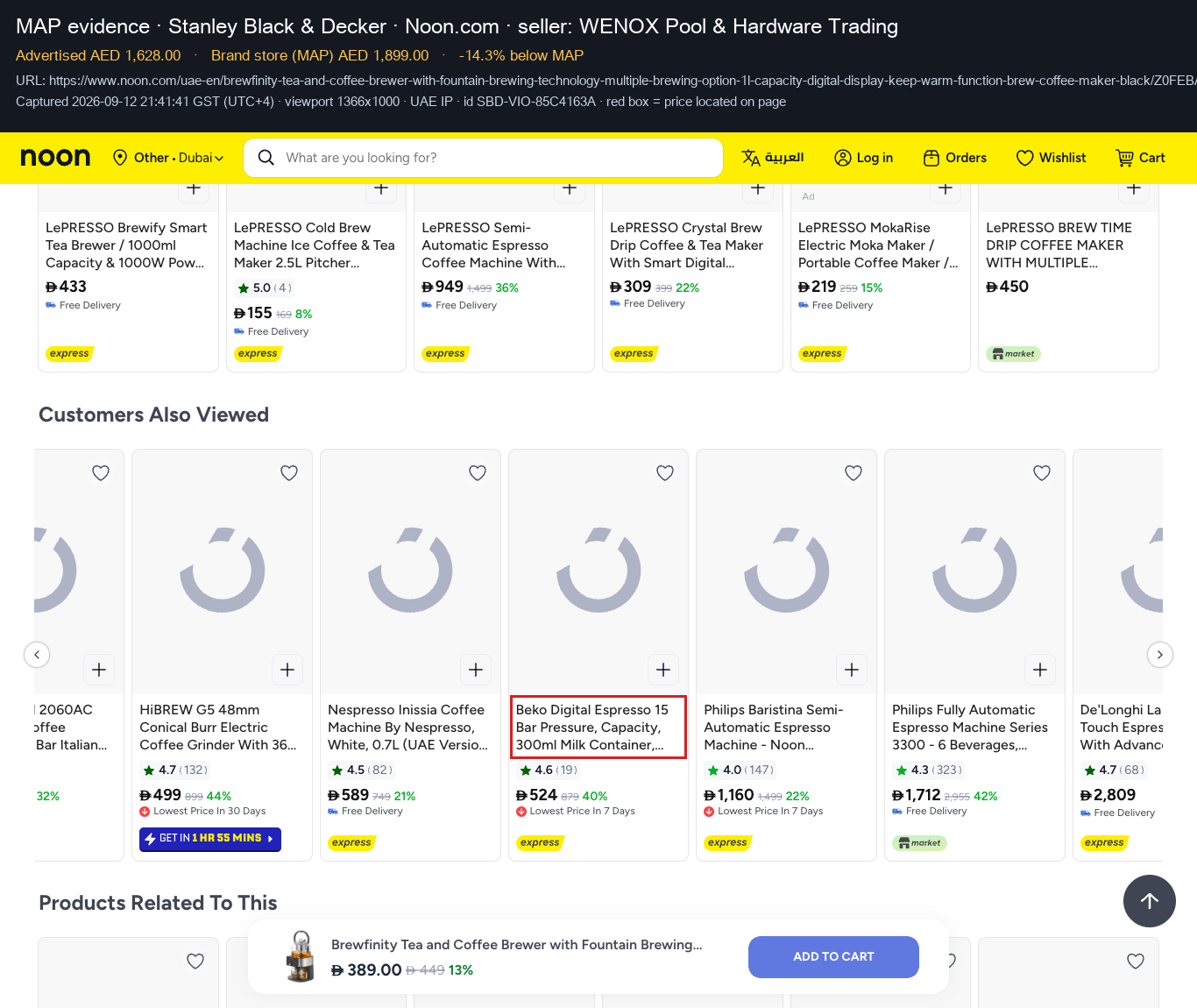Click the 4.6 (19) rating on Beko Espresso
The height and width of the screenshot is (1008, 1197).
coord(549,770)
